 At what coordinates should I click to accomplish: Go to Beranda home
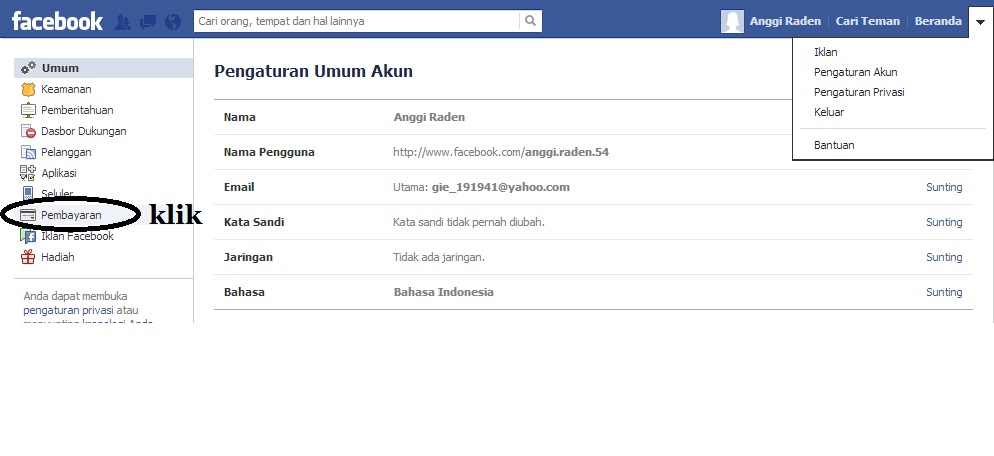coord(938,21)
